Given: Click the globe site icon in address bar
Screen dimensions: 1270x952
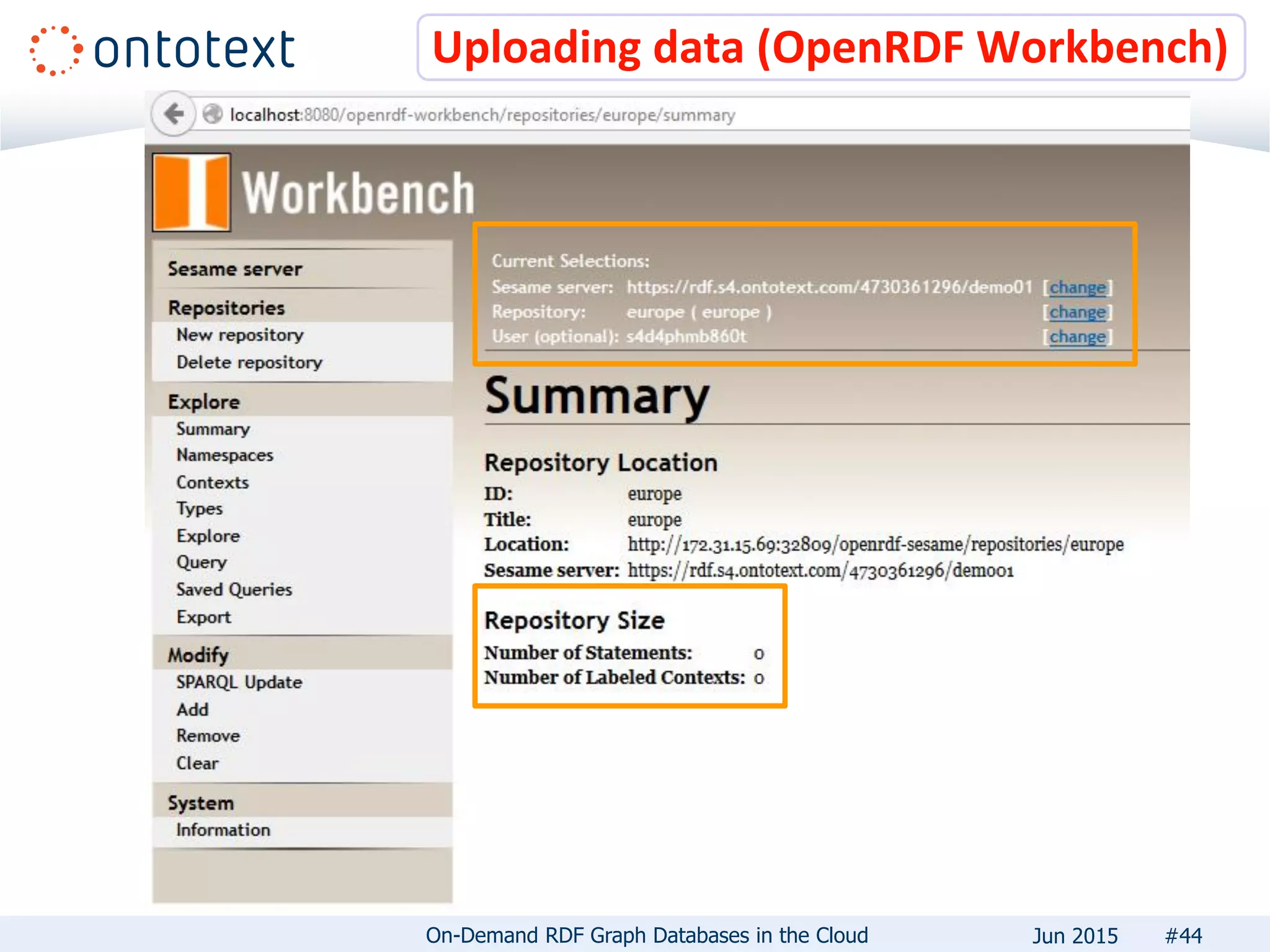Looking at the screenshot, I should coord(213,114).
